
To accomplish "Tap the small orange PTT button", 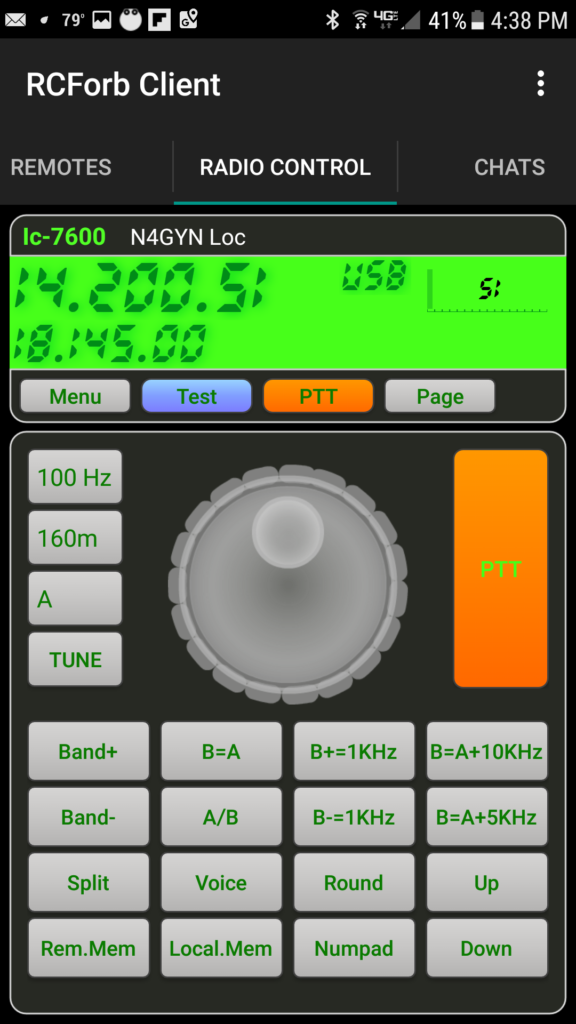I will [318, 396].
